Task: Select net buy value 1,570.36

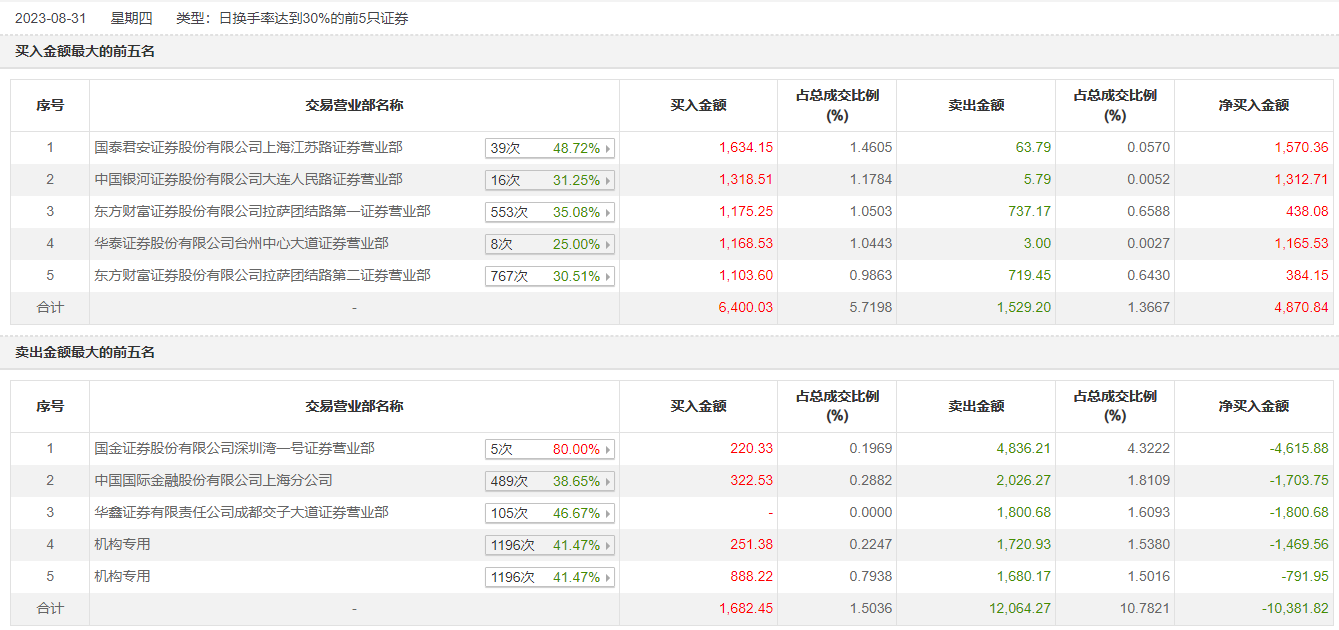Action: [1301, 148]
